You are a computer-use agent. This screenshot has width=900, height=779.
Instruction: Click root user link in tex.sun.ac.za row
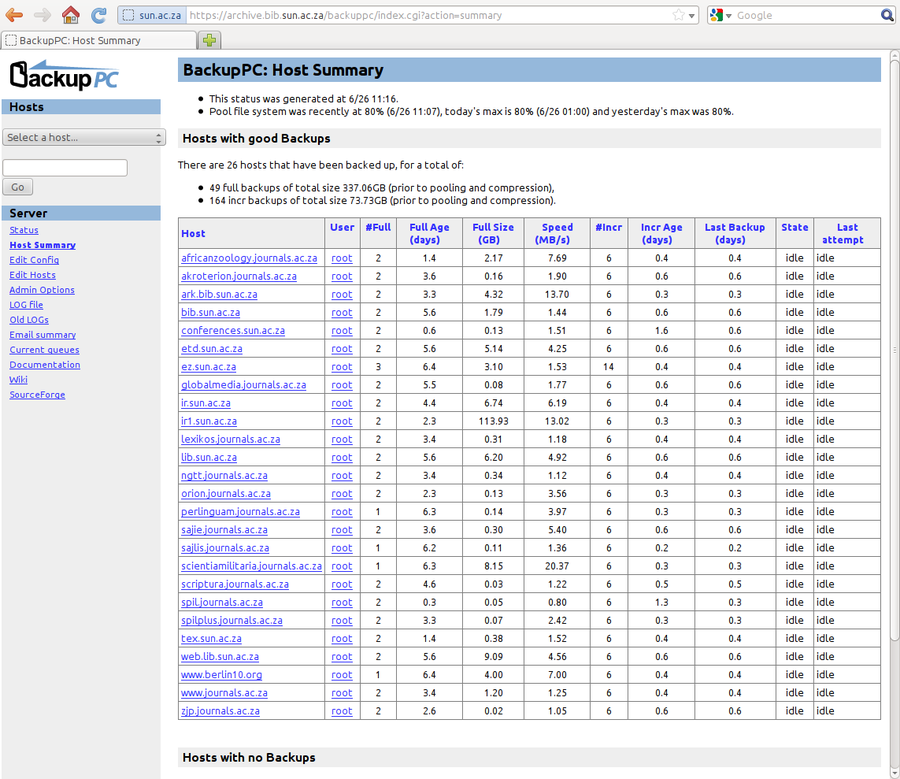point(342,638)
